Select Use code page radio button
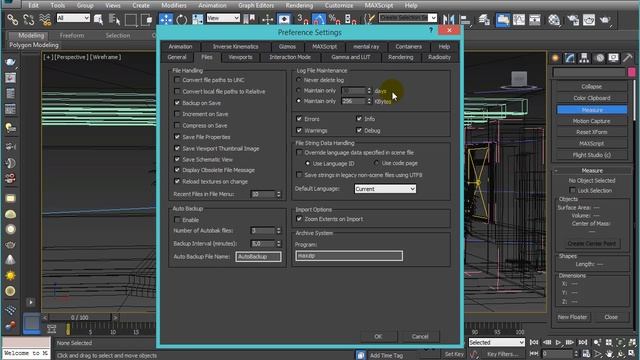 376,163
